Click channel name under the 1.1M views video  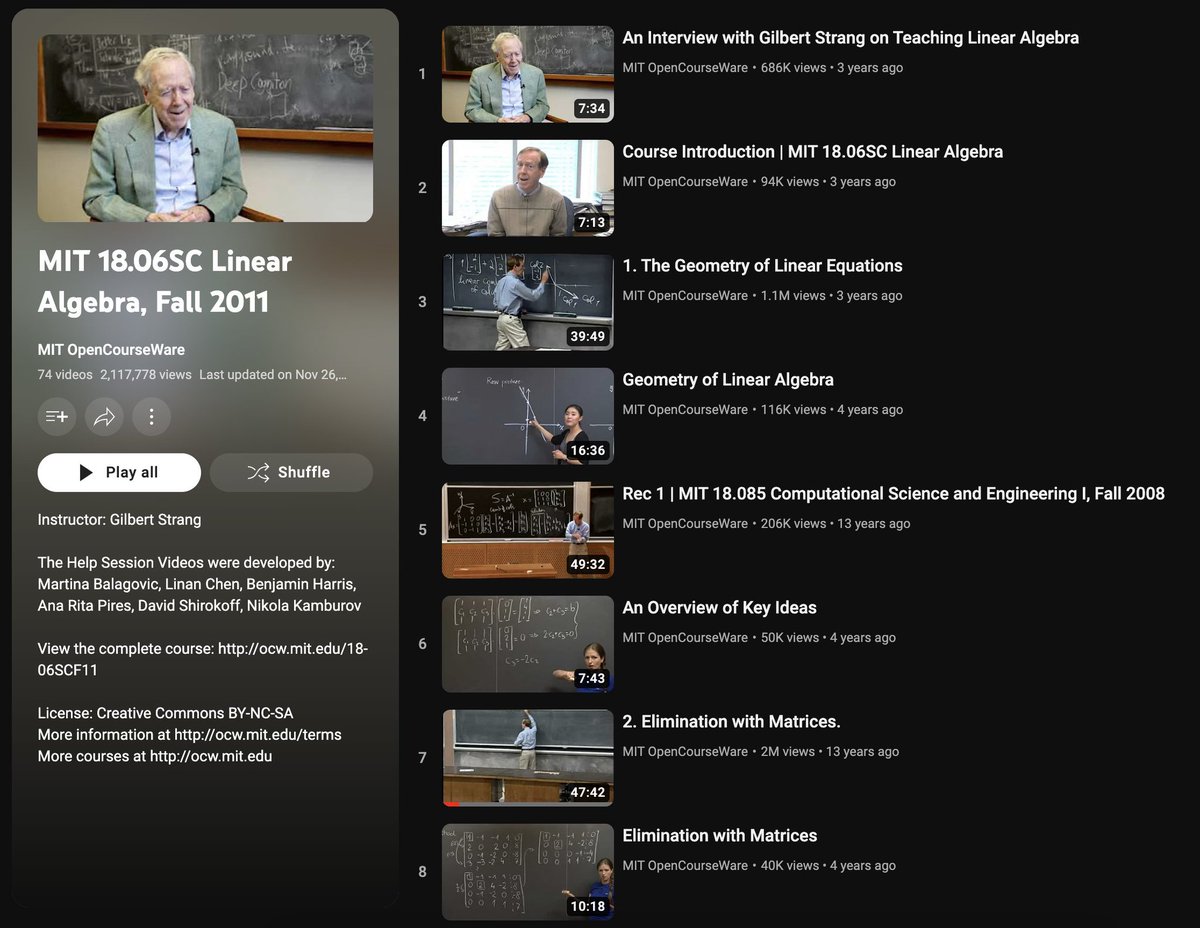pyautogui.click(x=685, y=296)
